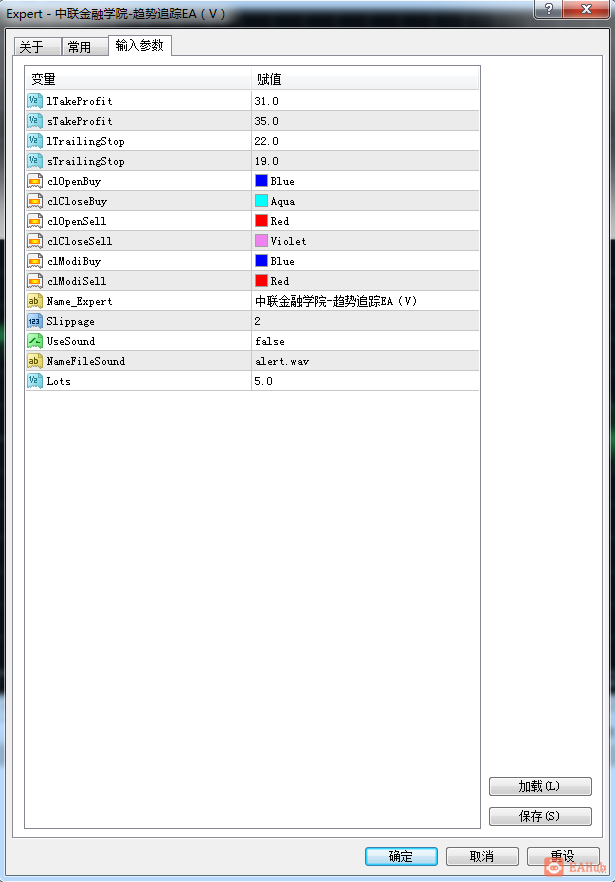Edit the NameFileSound value alert.wav
Screen dimensions: 615x882
click(365, 361)
